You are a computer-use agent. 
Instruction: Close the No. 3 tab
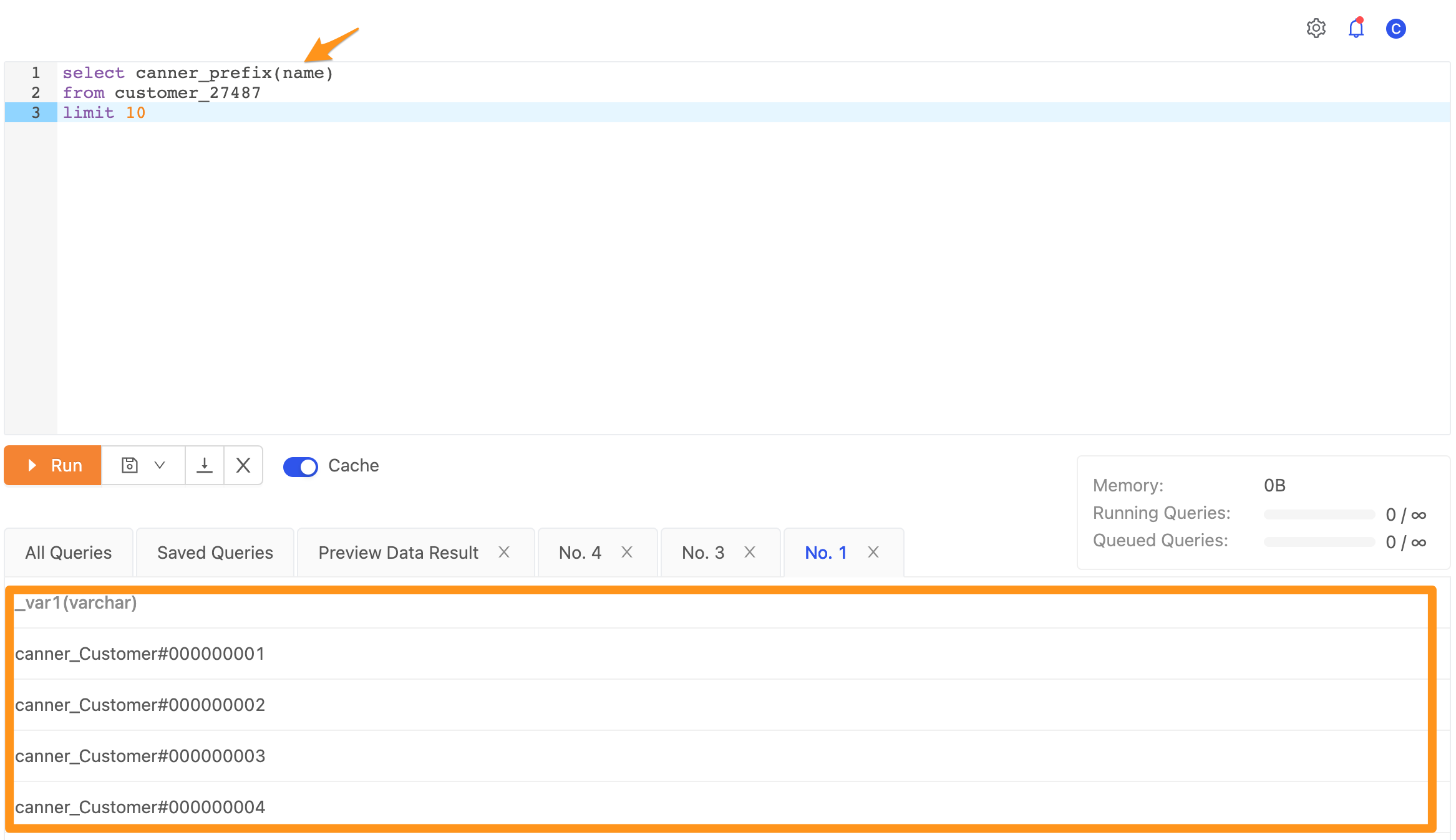coord(750,552)
